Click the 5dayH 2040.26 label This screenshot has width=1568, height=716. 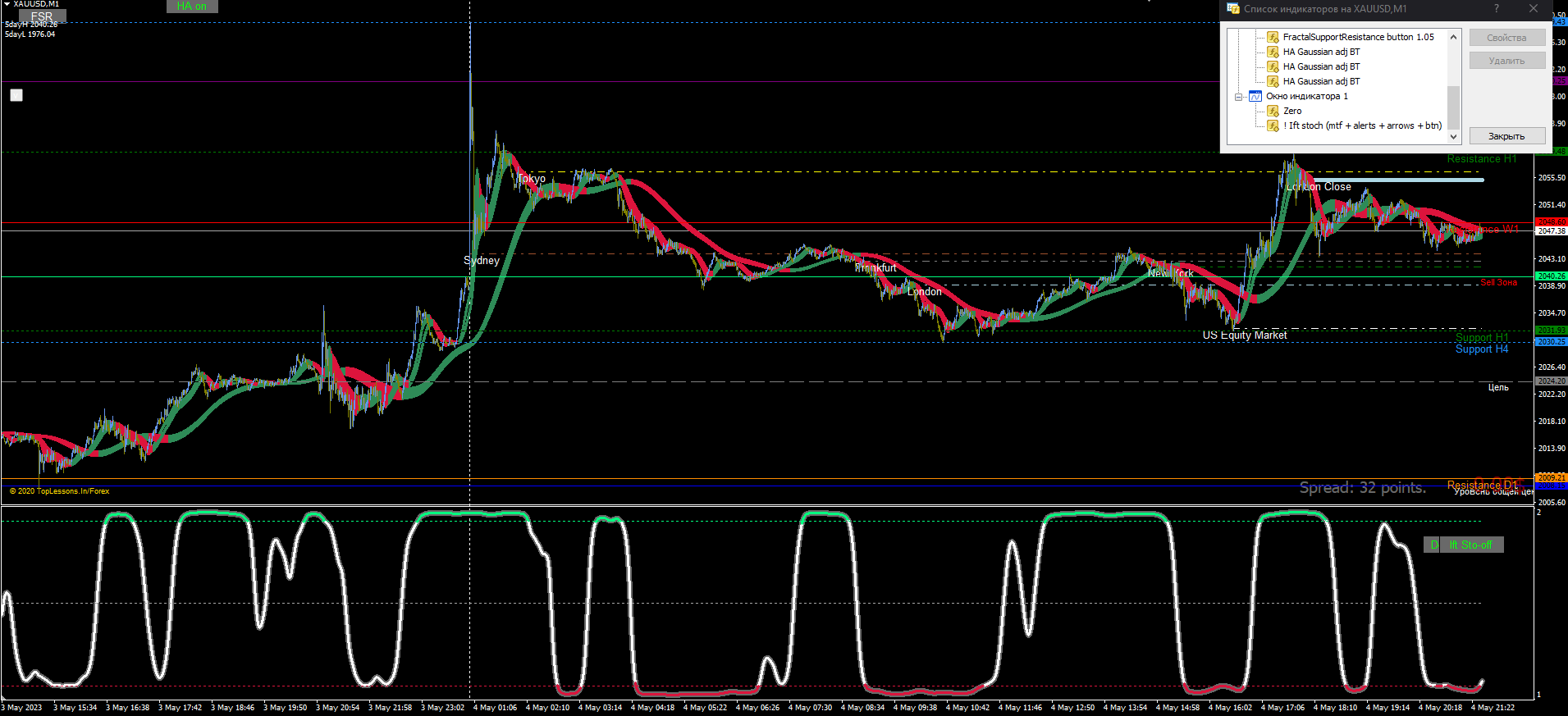tap(31, 25)
